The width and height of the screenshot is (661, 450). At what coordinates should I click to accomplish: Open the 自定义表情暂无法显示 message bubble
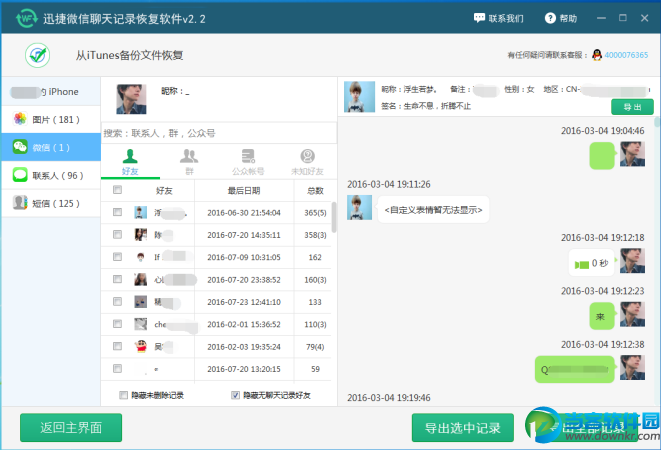point(433,210)
